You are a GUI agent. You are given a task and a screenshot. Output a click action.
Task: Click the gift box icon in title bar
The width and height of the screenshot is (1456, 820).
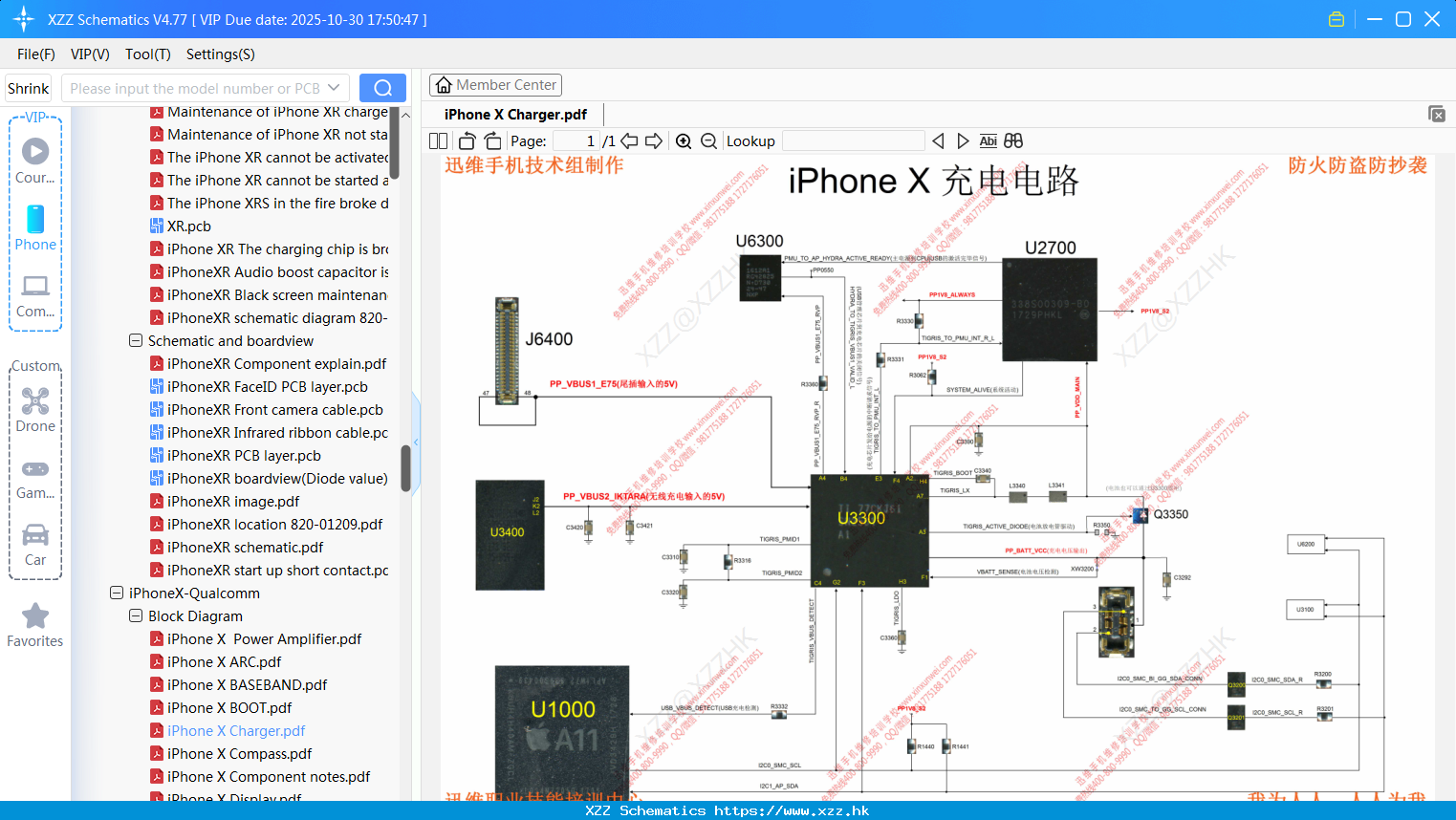[1336, 19]
